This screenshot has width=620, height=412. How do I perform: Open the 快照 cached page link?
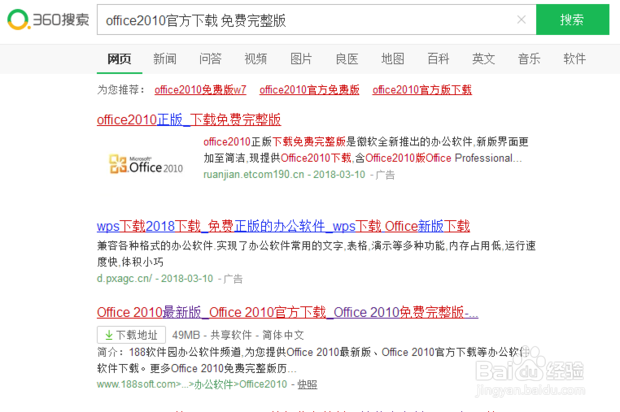(307, 384)
